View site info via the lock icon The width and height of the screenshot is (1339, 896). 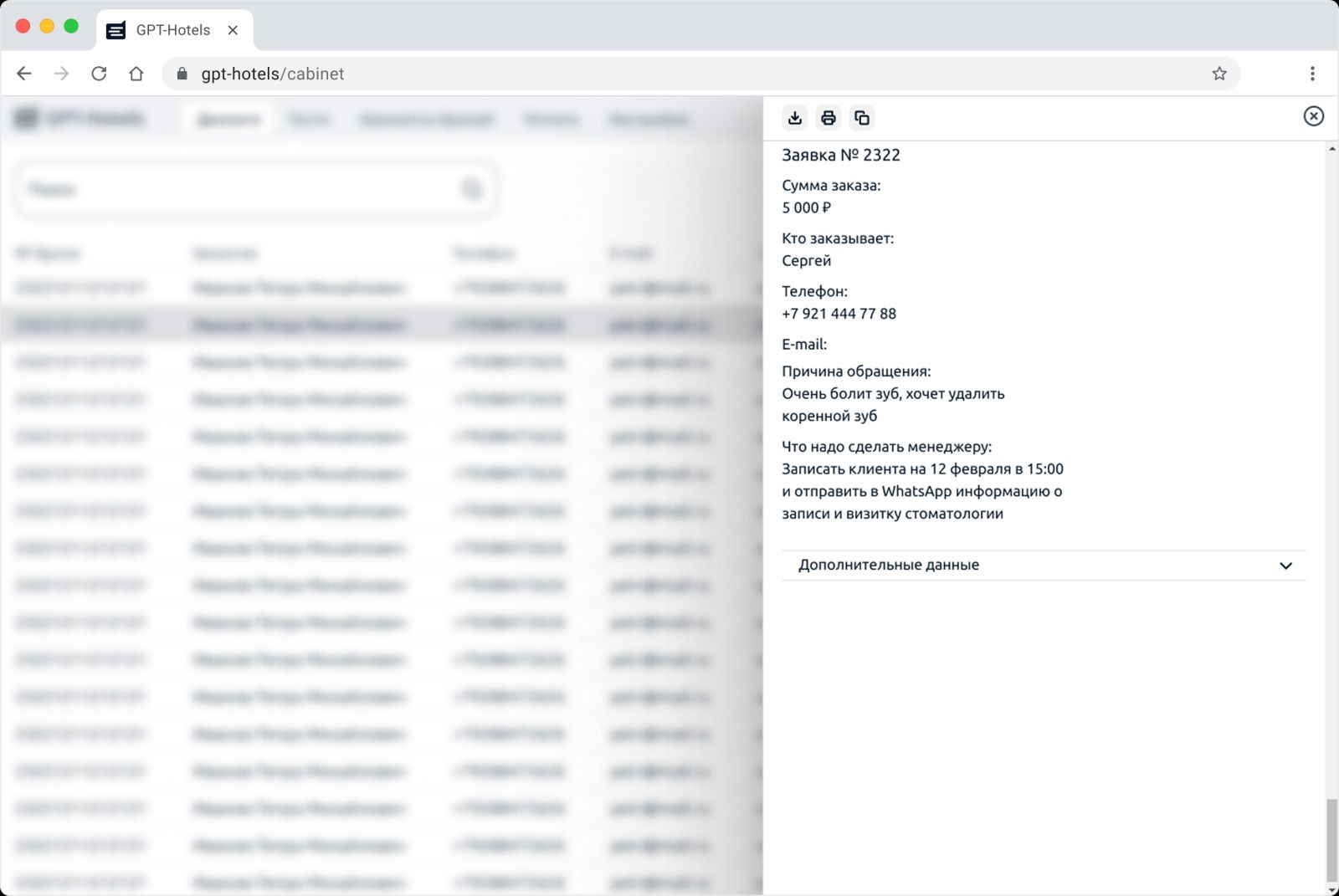[182, 74]
